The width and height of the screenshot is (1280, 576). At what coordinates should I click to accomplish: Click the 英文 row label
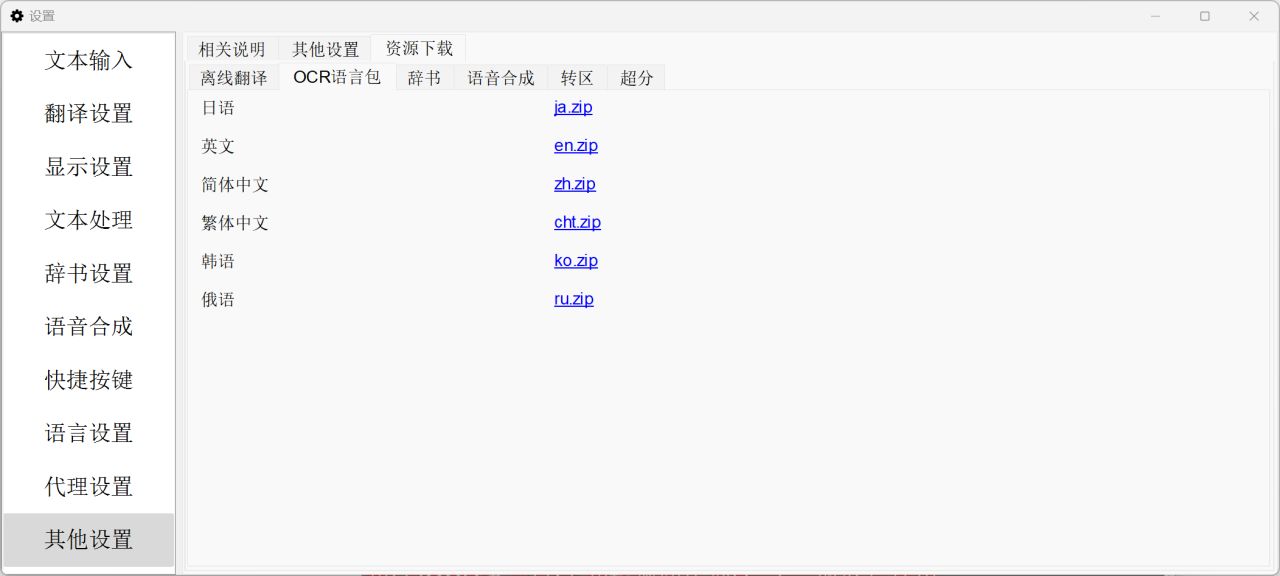click(218, 146)
